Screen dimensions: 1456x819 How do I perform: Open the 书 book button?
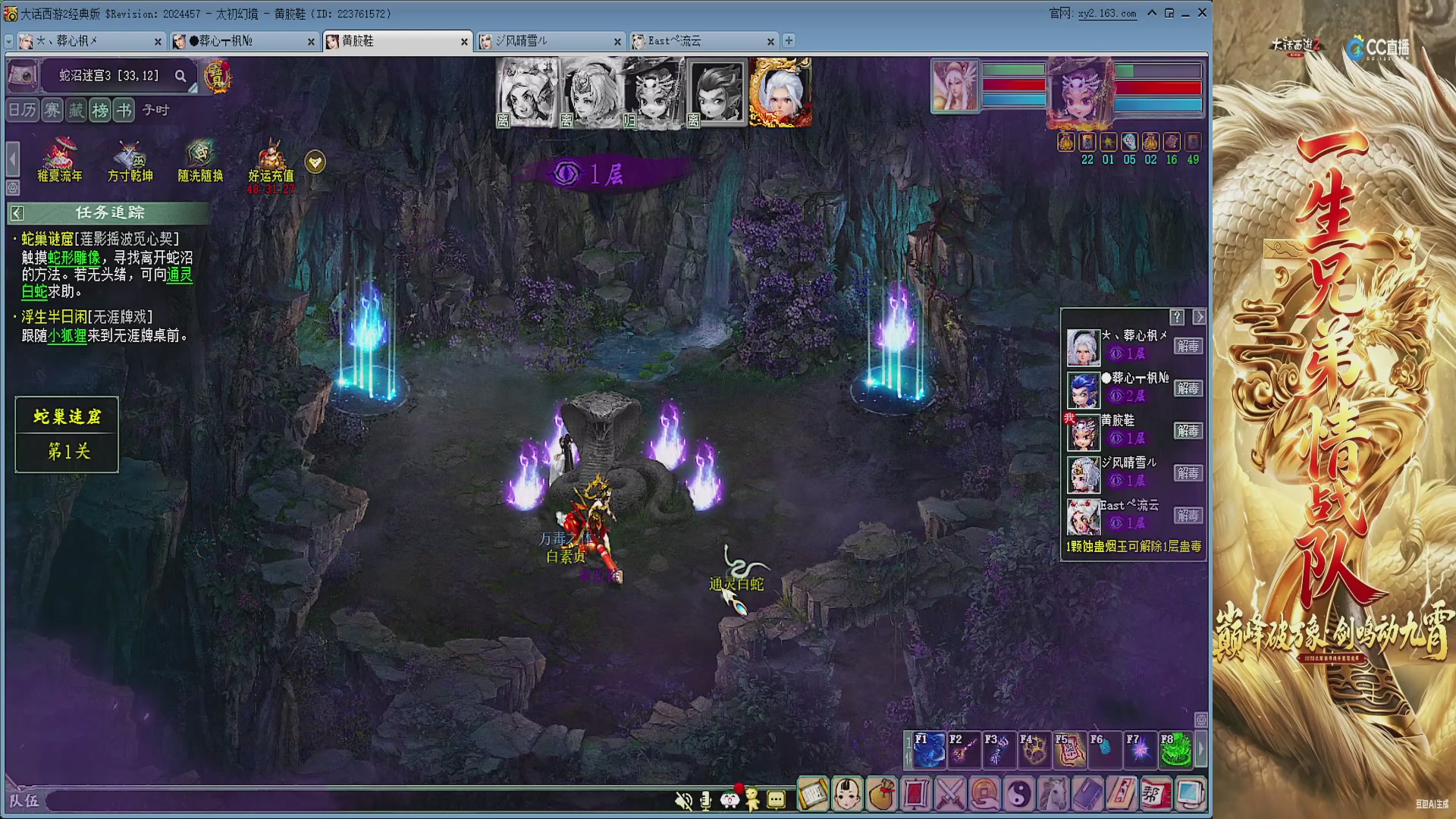point(124,111)
